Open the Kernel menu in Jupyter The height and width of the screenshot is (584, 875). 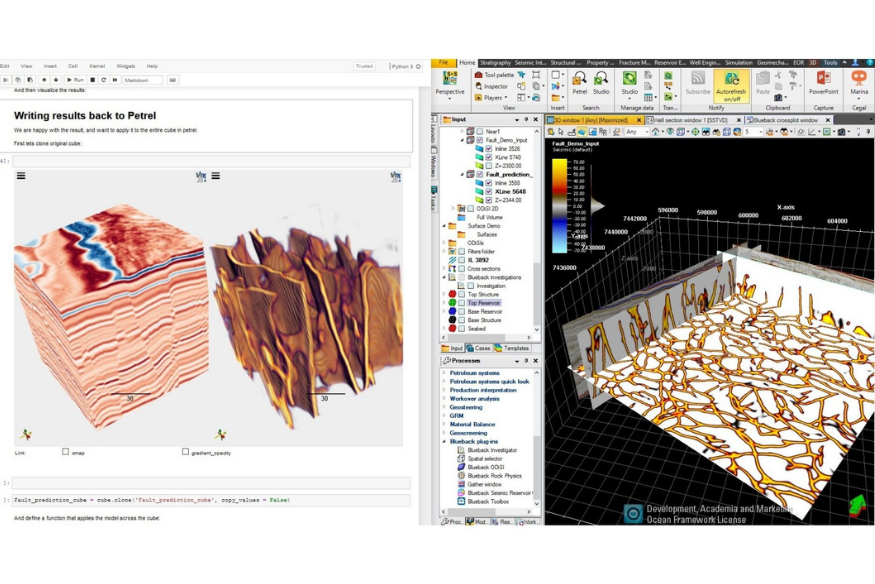pyautogui.click(x=97, y=66)
